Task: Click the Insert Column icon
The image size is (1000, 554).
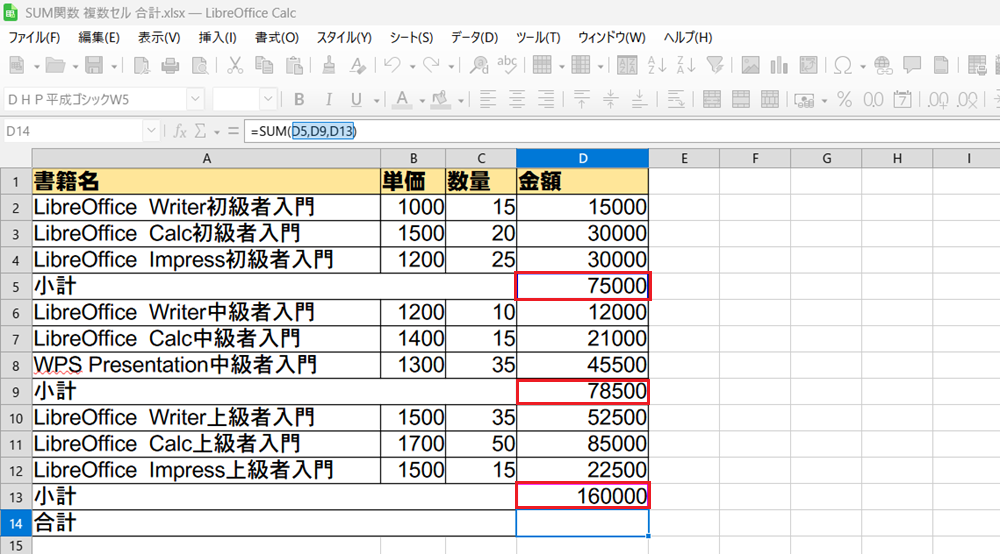Action: point(580,65)
